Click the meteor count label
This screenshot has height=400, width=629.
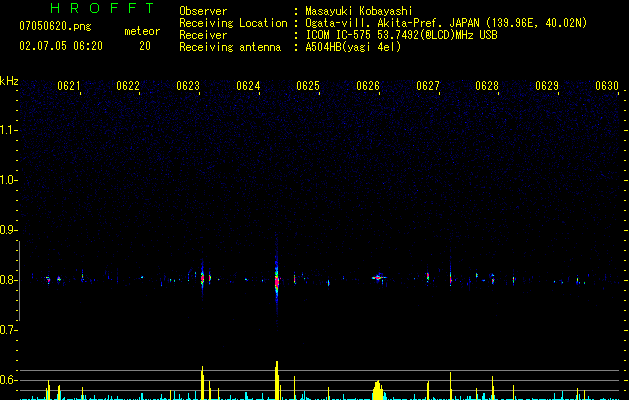[x=142, y=31]
